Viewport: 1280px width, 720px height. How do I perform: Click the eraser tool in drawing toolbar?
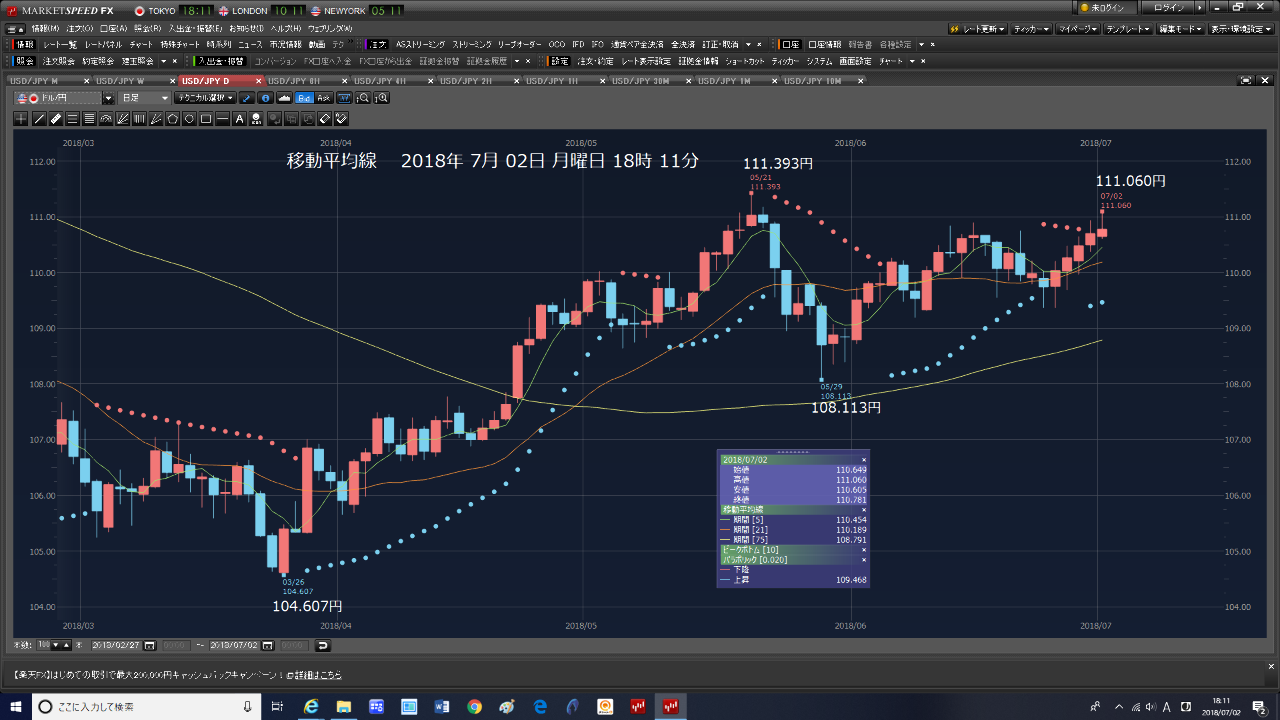coord(324,119)
